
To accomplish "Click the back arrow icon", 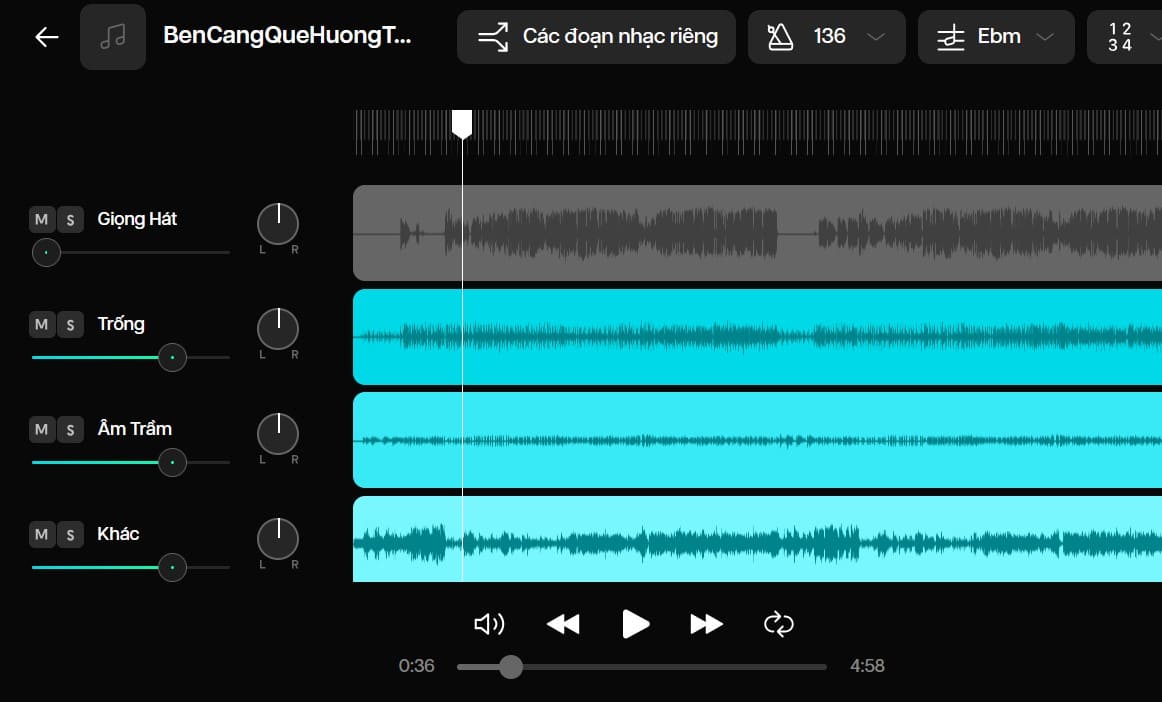I will pos(47,37).
